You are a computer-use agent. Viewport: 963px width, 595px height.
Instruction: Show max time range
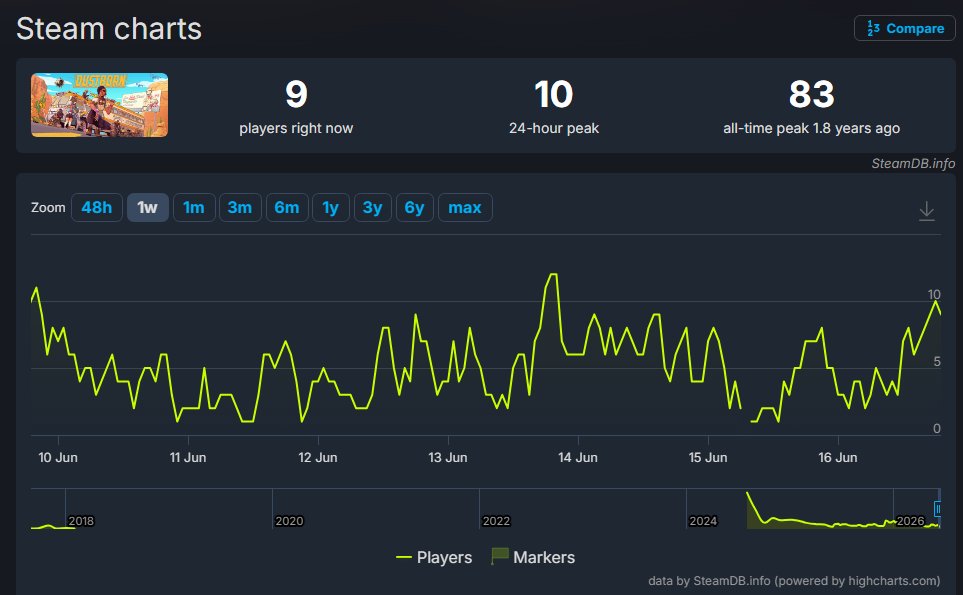pos(465,208)
